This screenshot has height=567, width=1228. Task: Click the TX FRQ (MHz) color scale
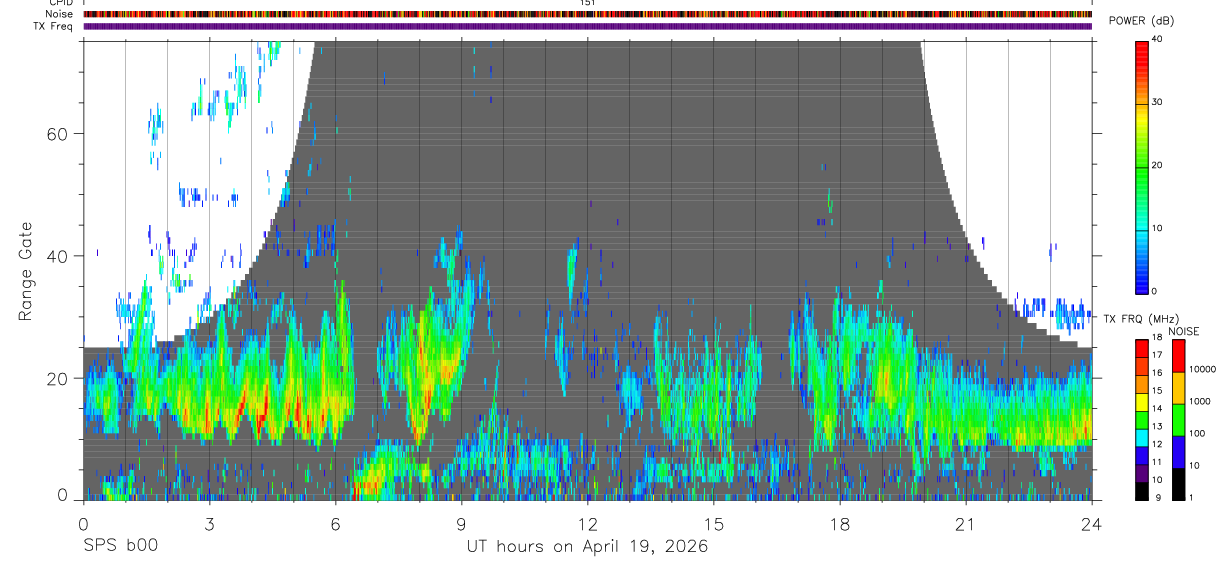(1142, 420)
